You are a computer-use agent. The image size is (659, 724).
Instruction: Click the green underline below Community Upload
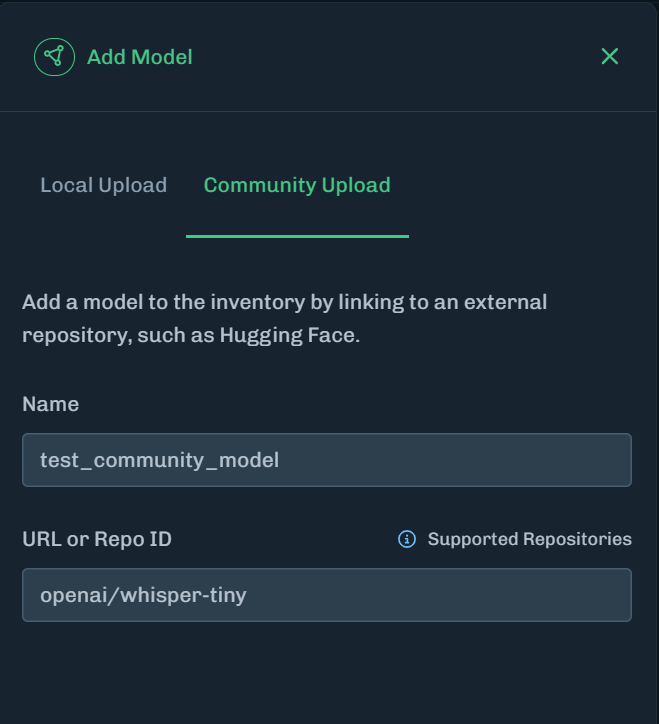tap(297, 236)
